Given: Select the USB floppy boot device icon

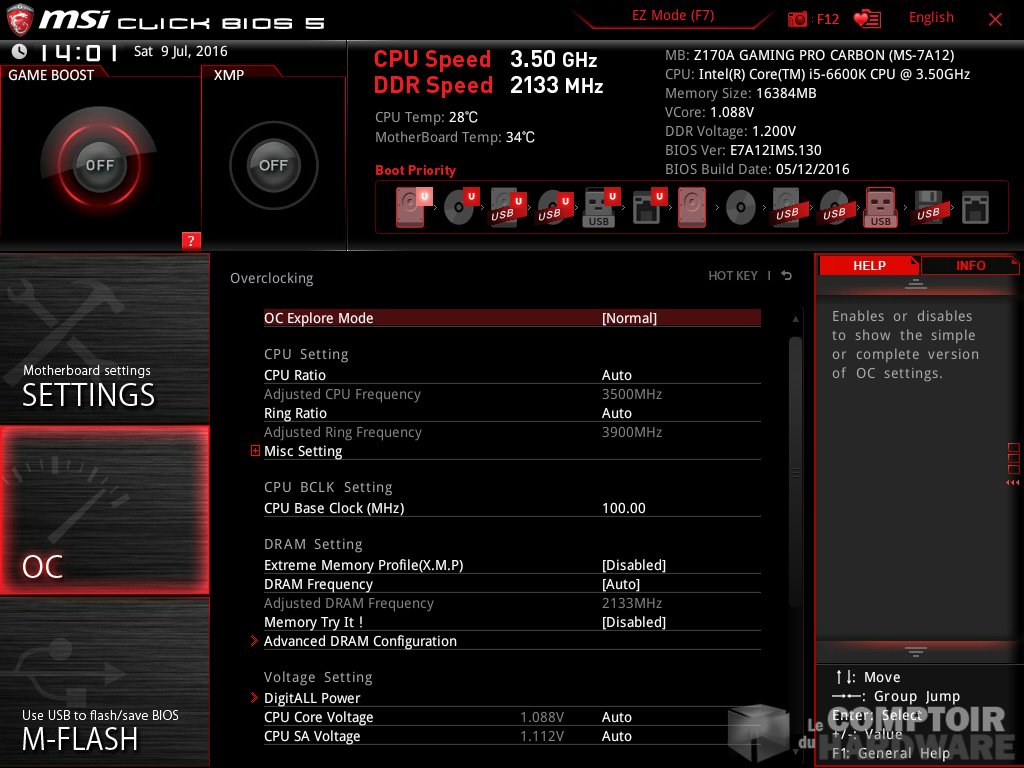Looking at the screenshot, I should pyautogui.click(x=928, y=208).
